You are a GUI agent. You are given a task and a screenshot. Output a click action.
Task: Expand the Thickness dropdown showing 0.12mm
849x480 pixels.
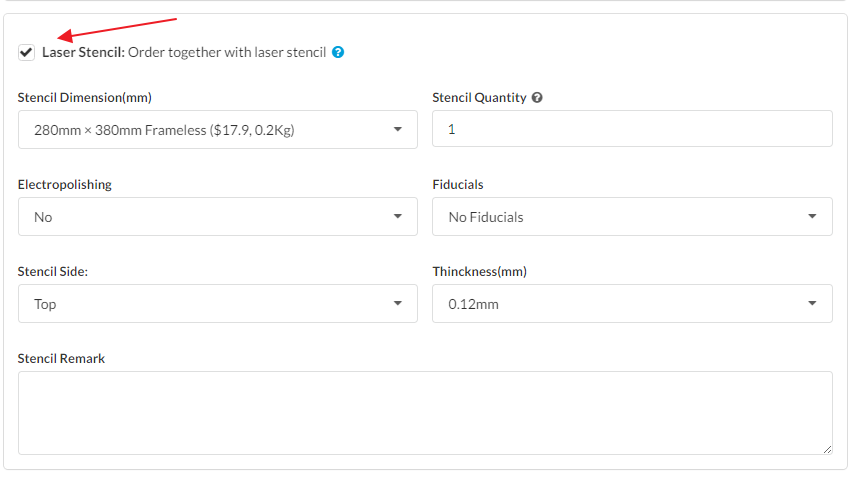[x=631, y=304]
